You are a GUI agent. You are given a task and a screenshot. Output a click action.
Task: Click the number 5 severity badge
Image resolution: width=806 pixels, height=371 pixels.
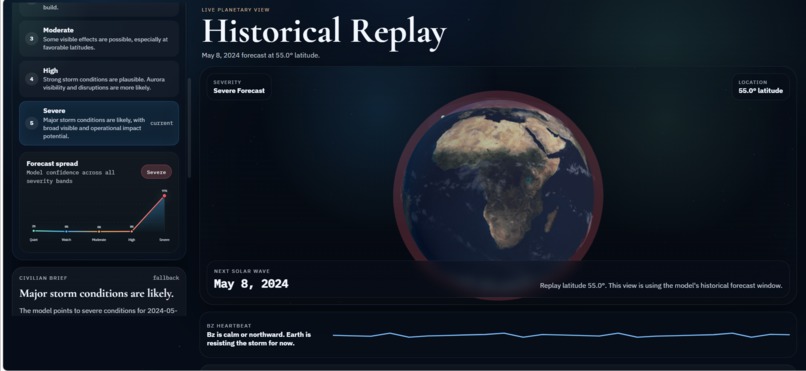point(31,123)
